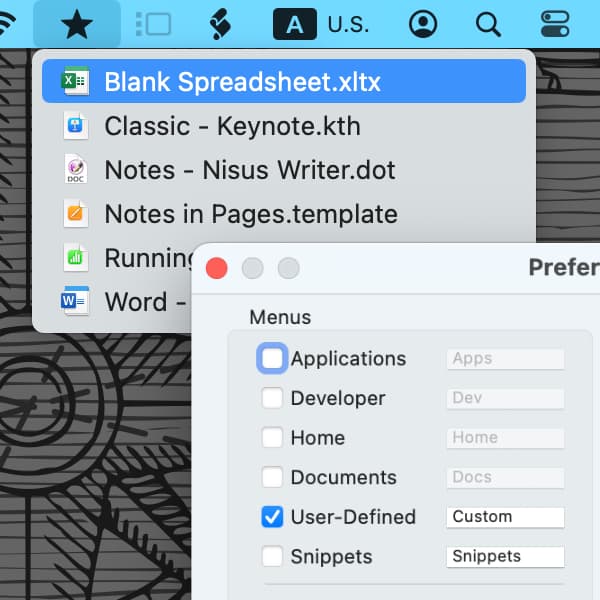Click the Excel file icon
Image resolution: width=600 pixels, height=600 pixels.
[75, 81]
